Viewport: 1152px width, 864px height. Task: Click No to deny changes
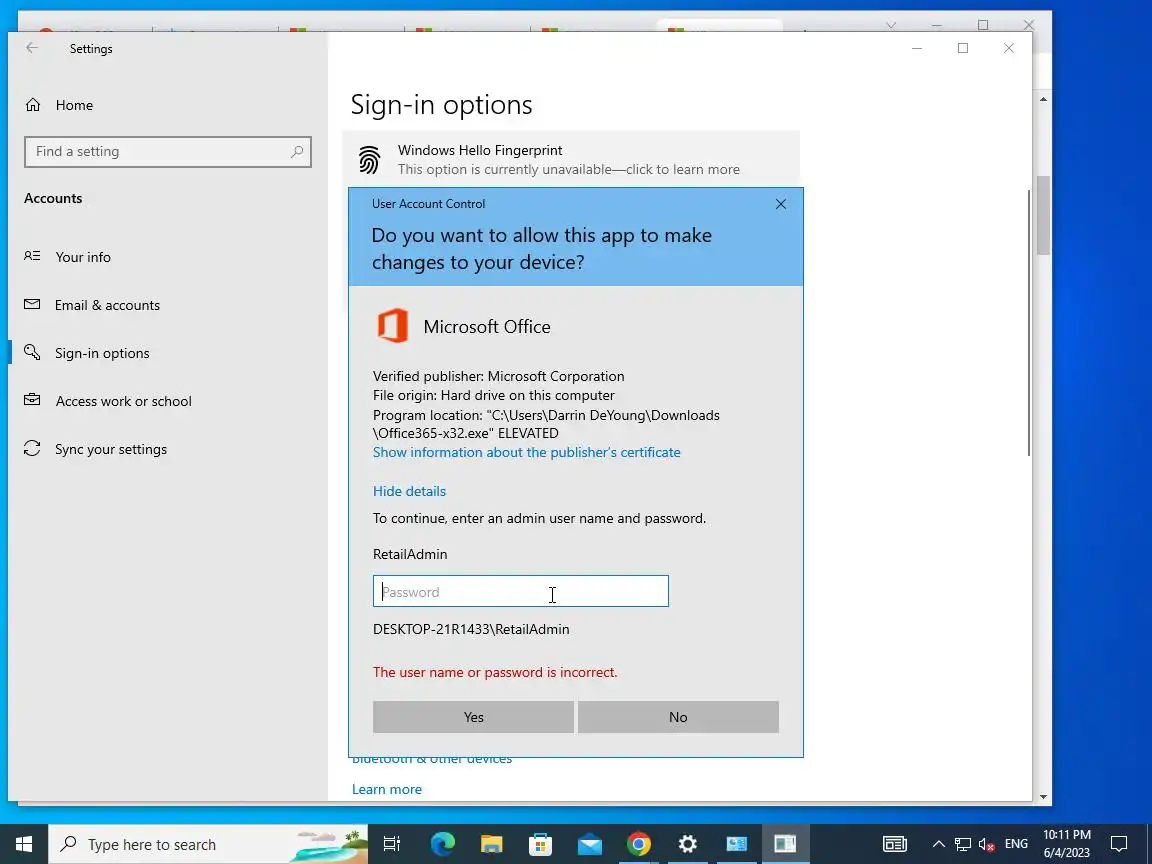click(x=678, y=717)
